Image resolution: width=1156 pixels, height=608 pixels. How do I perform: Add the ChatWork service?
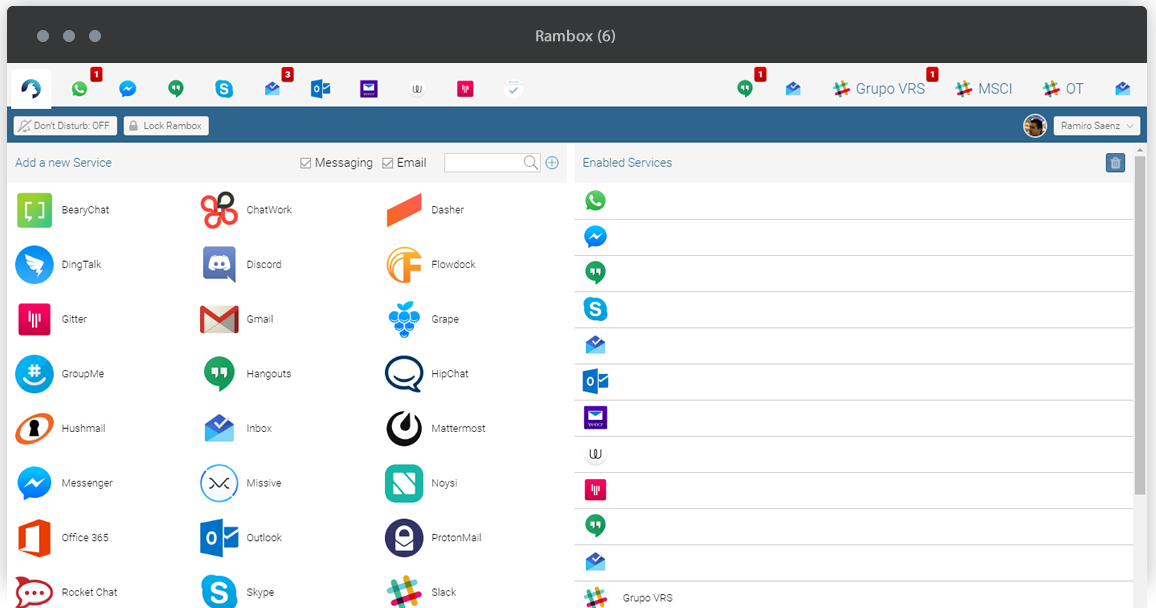(x=219, y=211)
